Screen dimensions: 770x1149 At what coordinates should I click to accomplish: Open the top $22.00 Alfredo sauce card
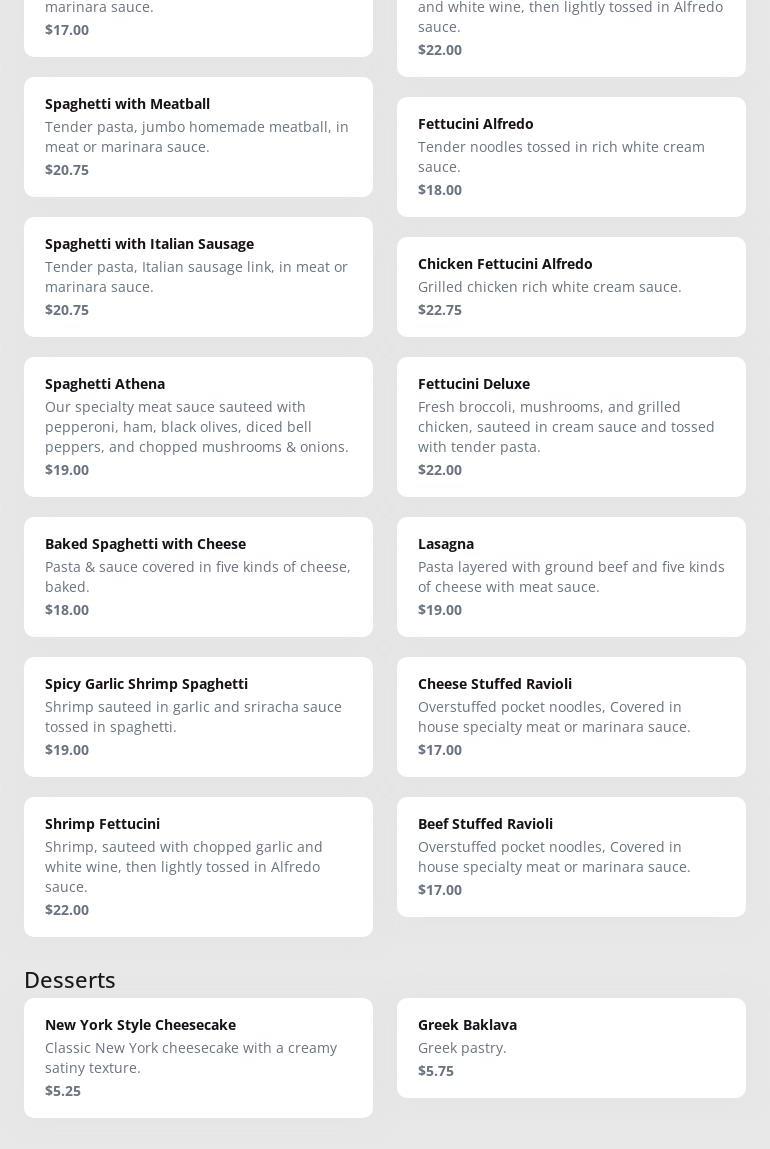pos(571,38)
